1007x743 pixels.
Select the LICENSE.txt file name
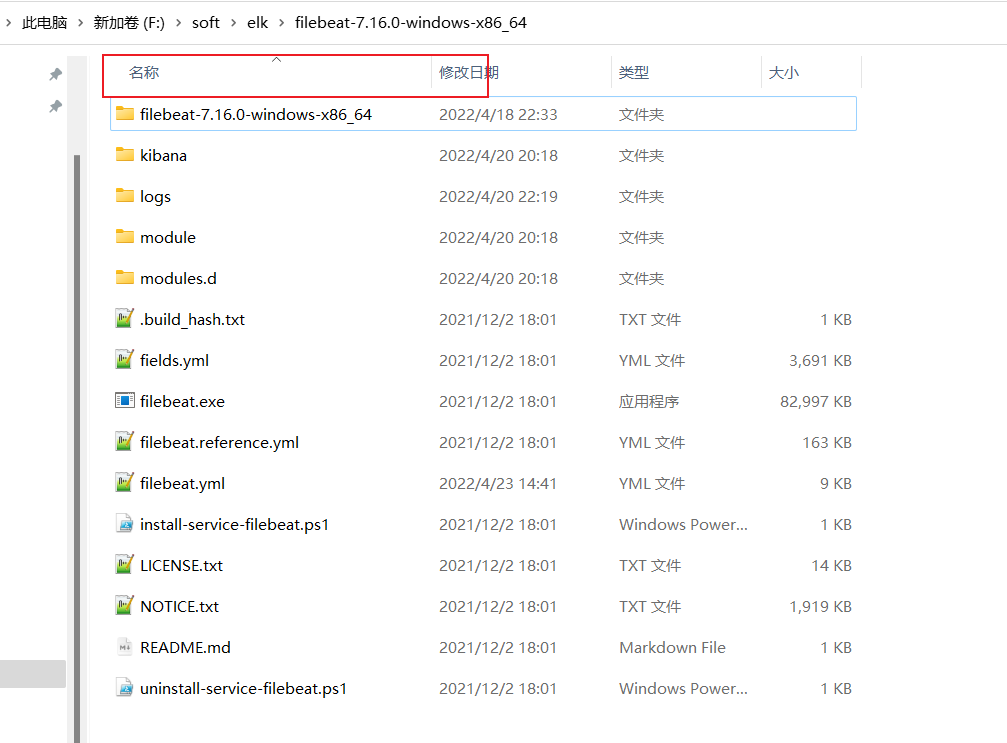[x=182, y=566]
